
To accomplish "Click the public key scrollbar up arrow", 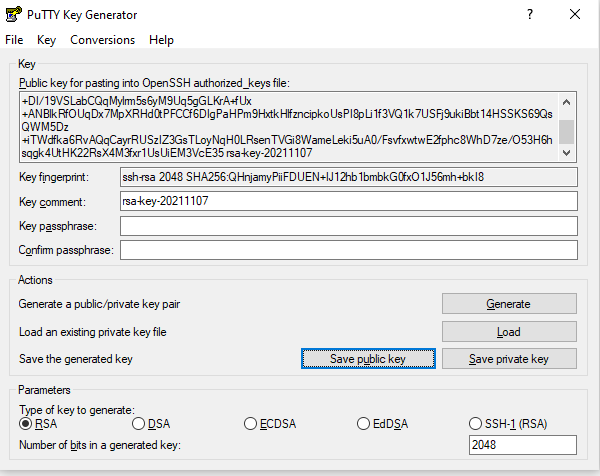I will (x=566, y=102).
